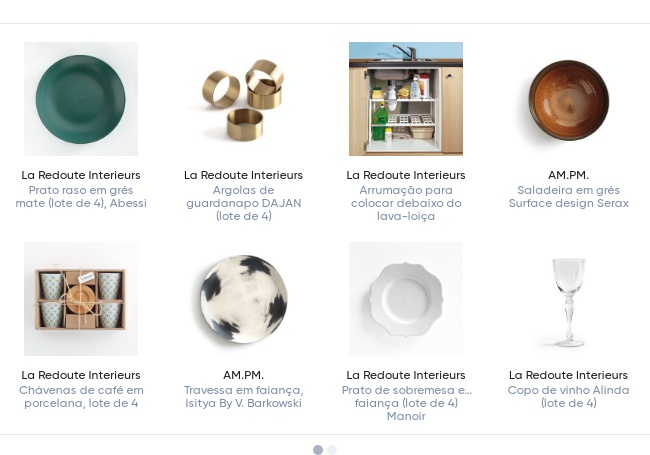The image size is (650, 455).
Task: Open the Prato raso em grés mate link
Action: [81, 197]
